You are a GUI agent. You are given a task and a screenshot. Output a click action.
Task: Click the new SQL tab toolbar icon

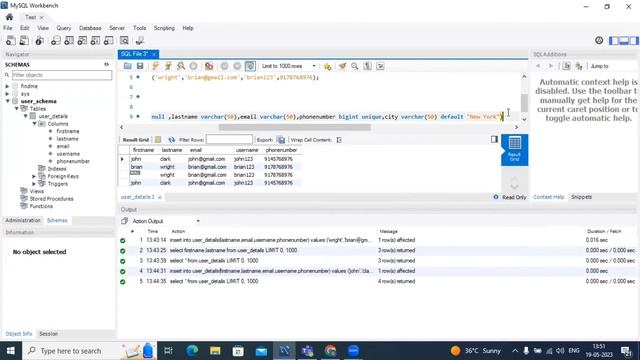coord(11,40)
